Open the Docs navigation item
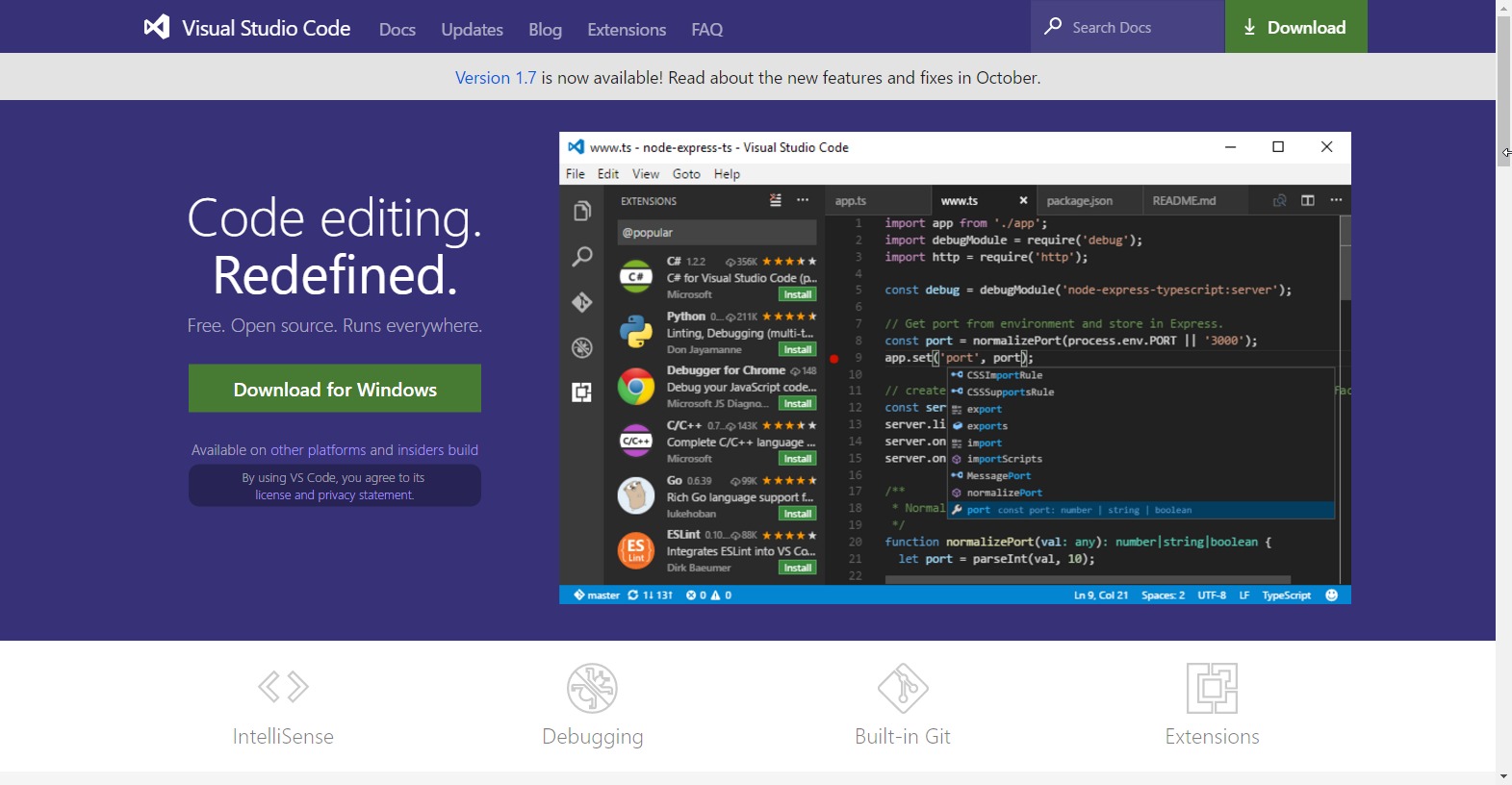Viewport: 1512px width, 785px height. tap(397, 30)
